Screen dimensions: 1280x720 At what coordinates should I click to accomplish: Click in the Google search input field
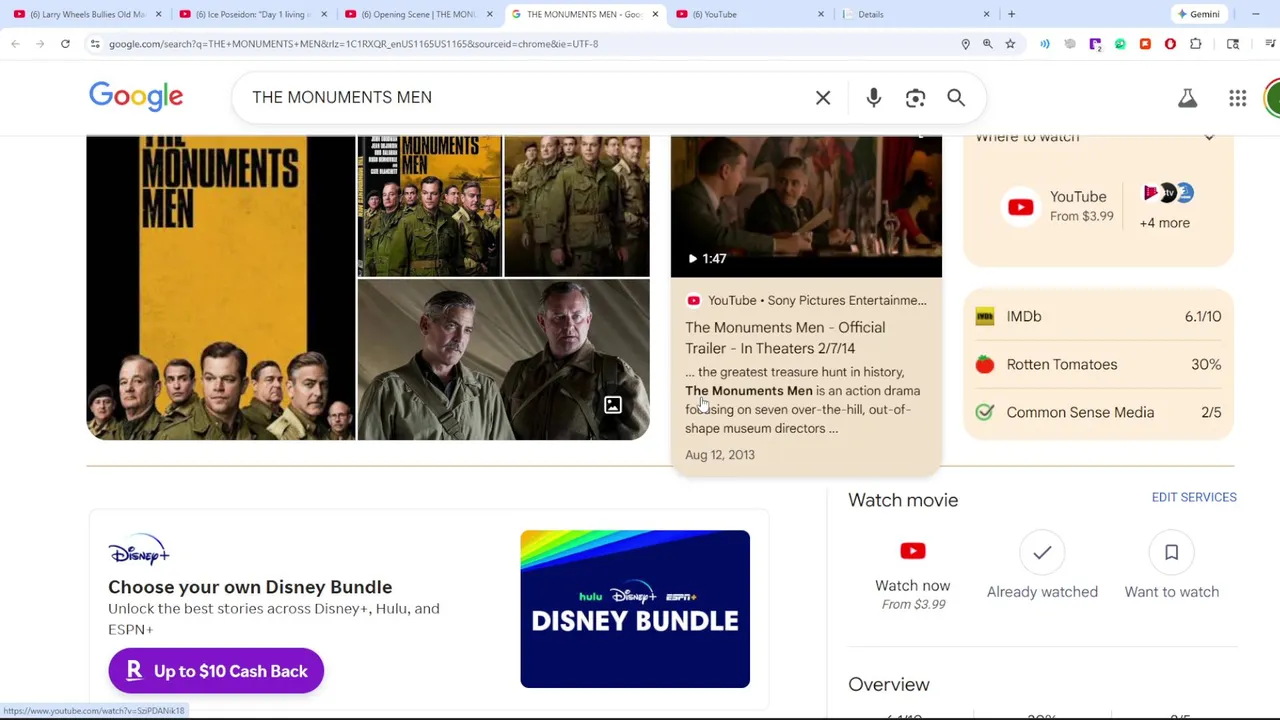525,97
